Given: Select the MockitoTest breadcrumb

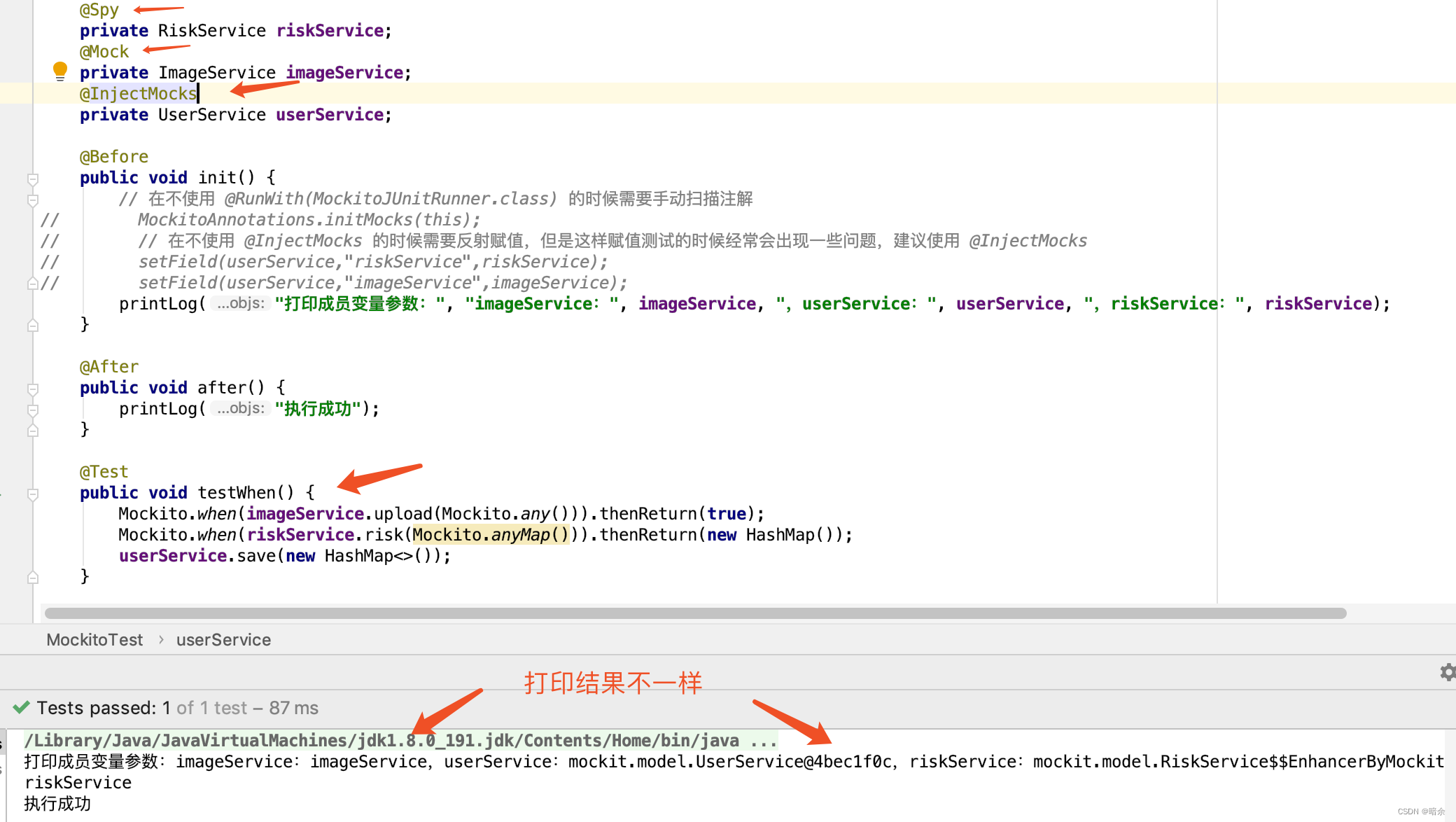Looking at the screenshot, I should pyautogui.click(x=94, y=639).
